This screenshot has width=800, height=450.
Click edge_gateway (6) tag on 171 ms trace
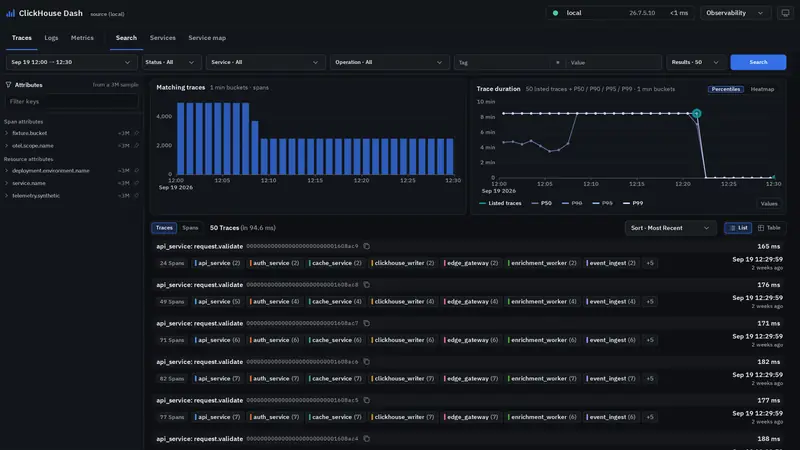click(x=471, y=340)
